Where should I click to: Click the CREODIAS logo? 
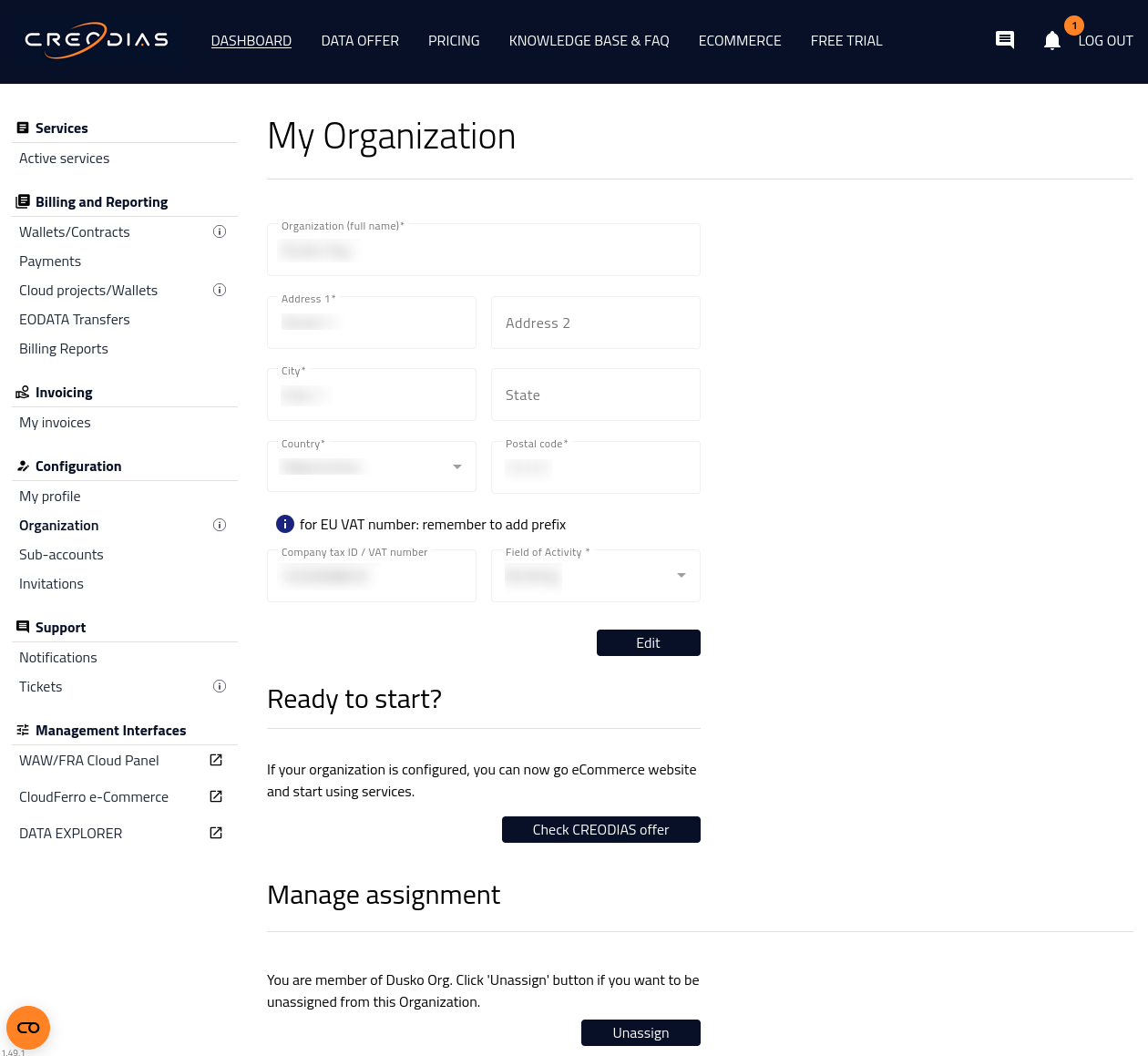[x=96, y=40]
